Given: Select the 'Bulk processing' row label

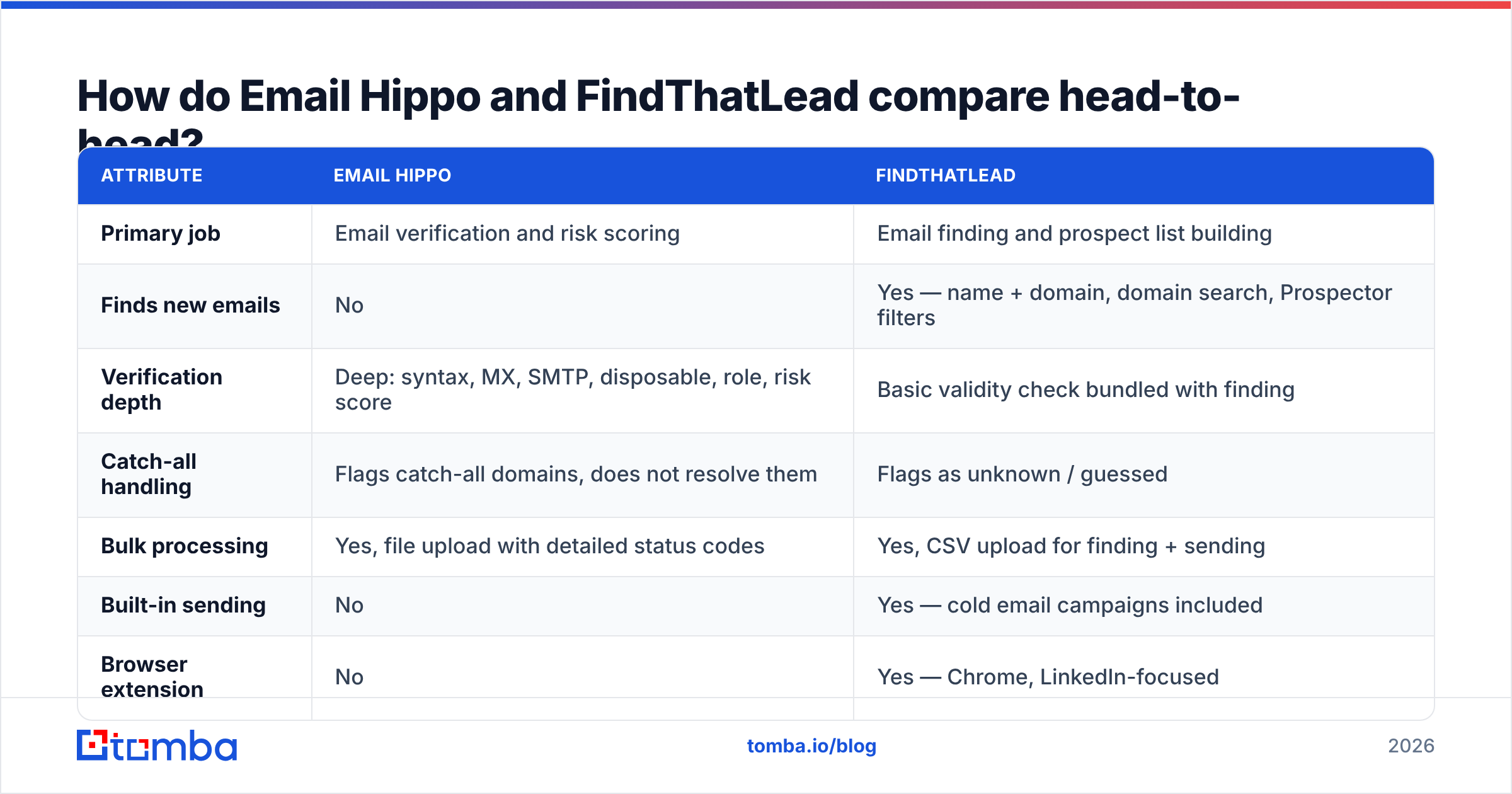Looking at the screenshot, I should (x=185, y=546).
